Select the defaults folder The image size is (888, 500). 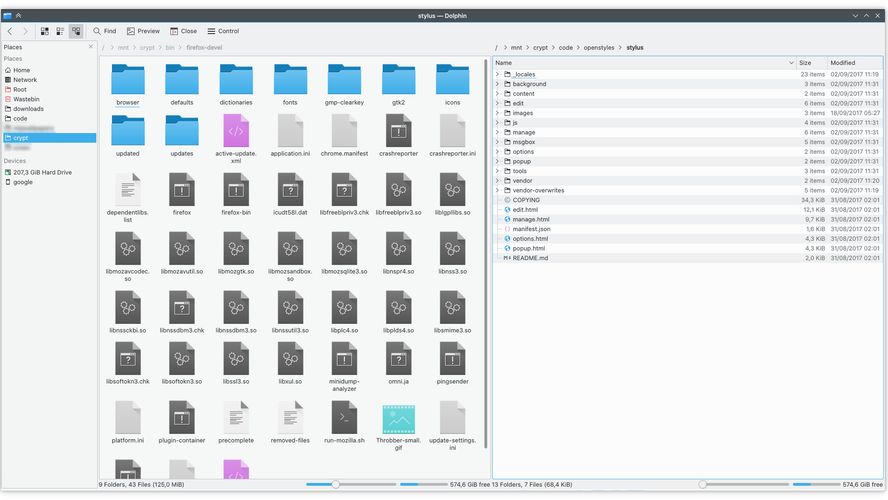pos(182,79)
